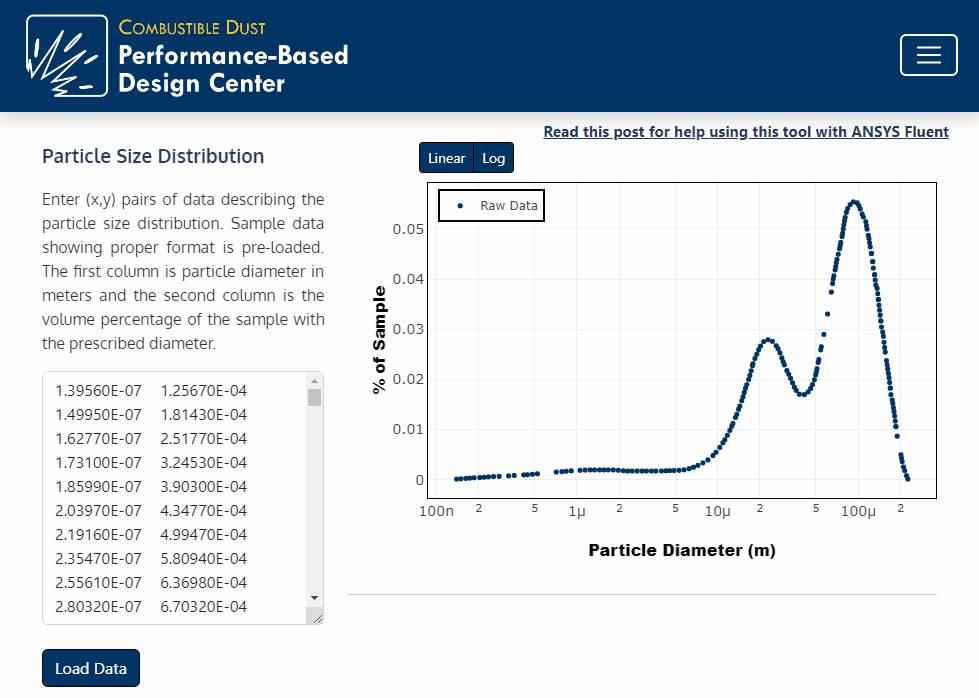Click value 2.55610E-07 in data
Screen dimensions: 979x698
[99, 582]
